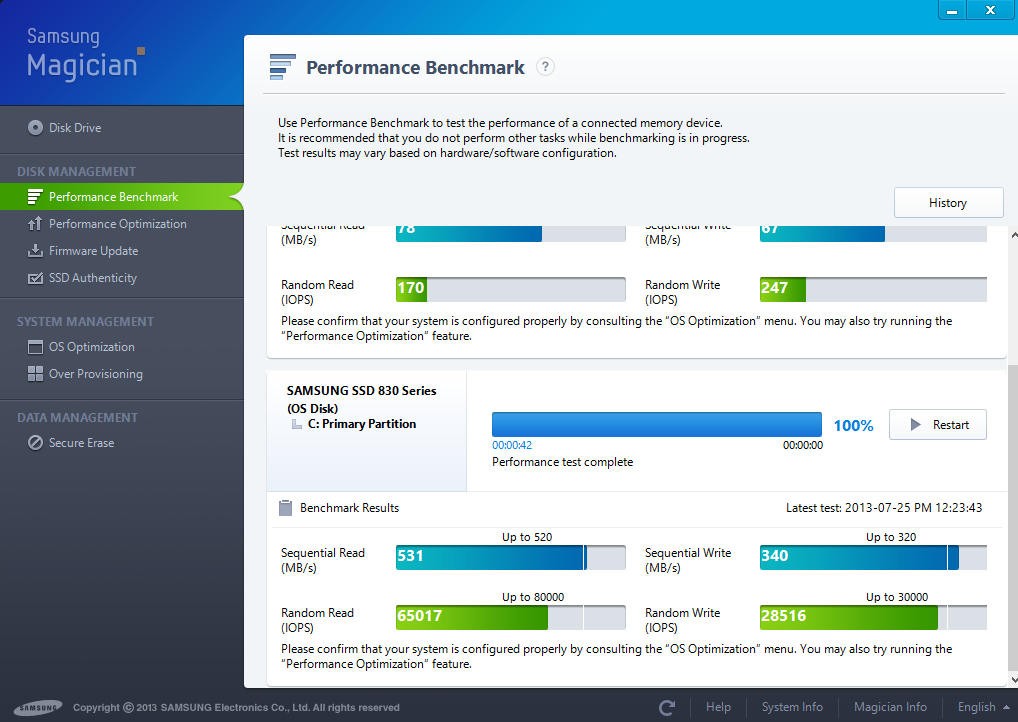This screenshot has width=1018, height=722.
Task: Click the Firmware Update download icon
Action: (35, 251)
